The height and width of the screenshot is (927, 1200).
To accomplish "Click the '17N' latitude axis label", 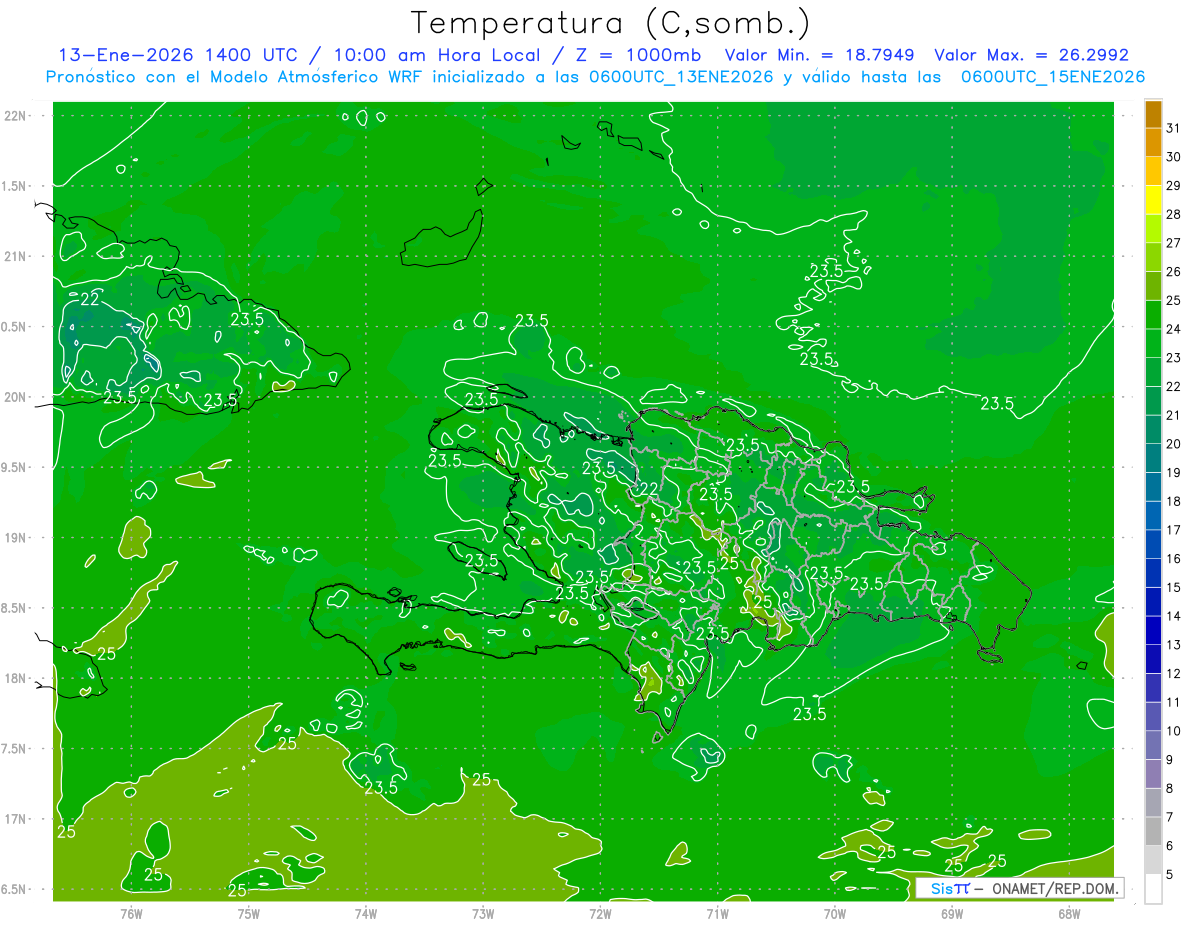I will point(16,819).
